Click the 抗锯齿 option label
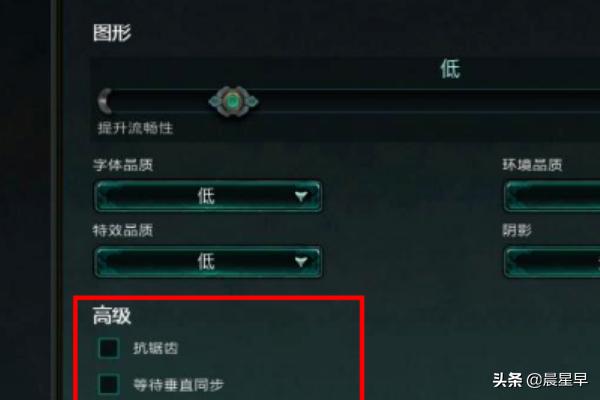600x400 pixels. point(155,348)
